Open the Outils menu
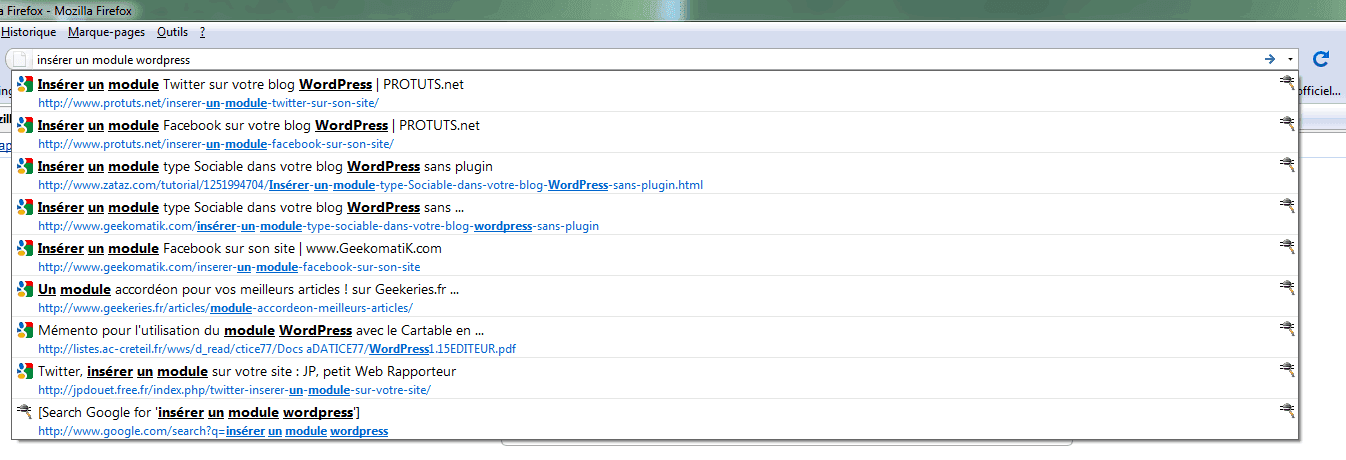1346x460 pixels. pyautogui.click(x=172, y=33)
